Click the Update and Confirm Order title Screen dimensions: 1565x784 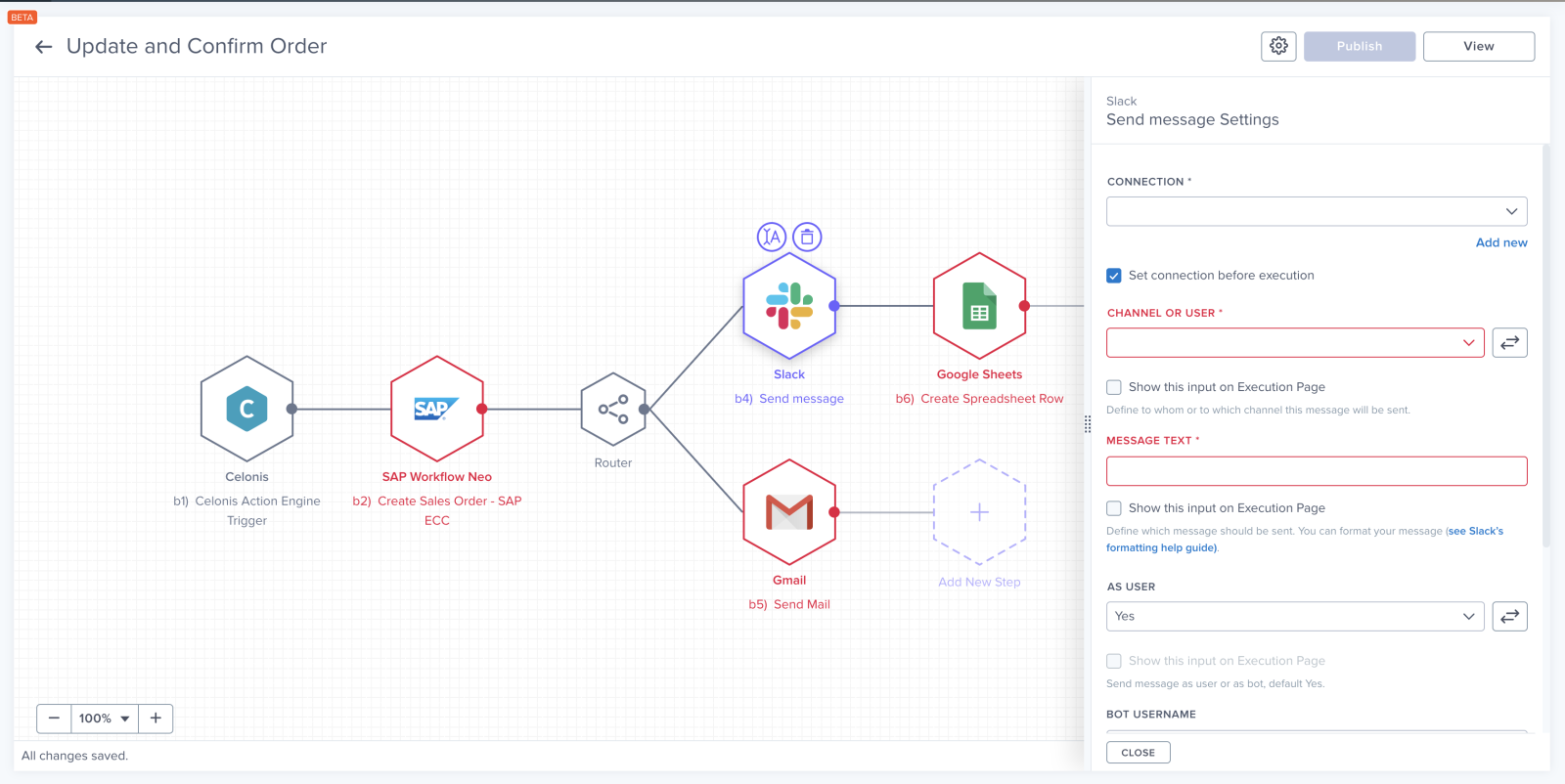197,46
